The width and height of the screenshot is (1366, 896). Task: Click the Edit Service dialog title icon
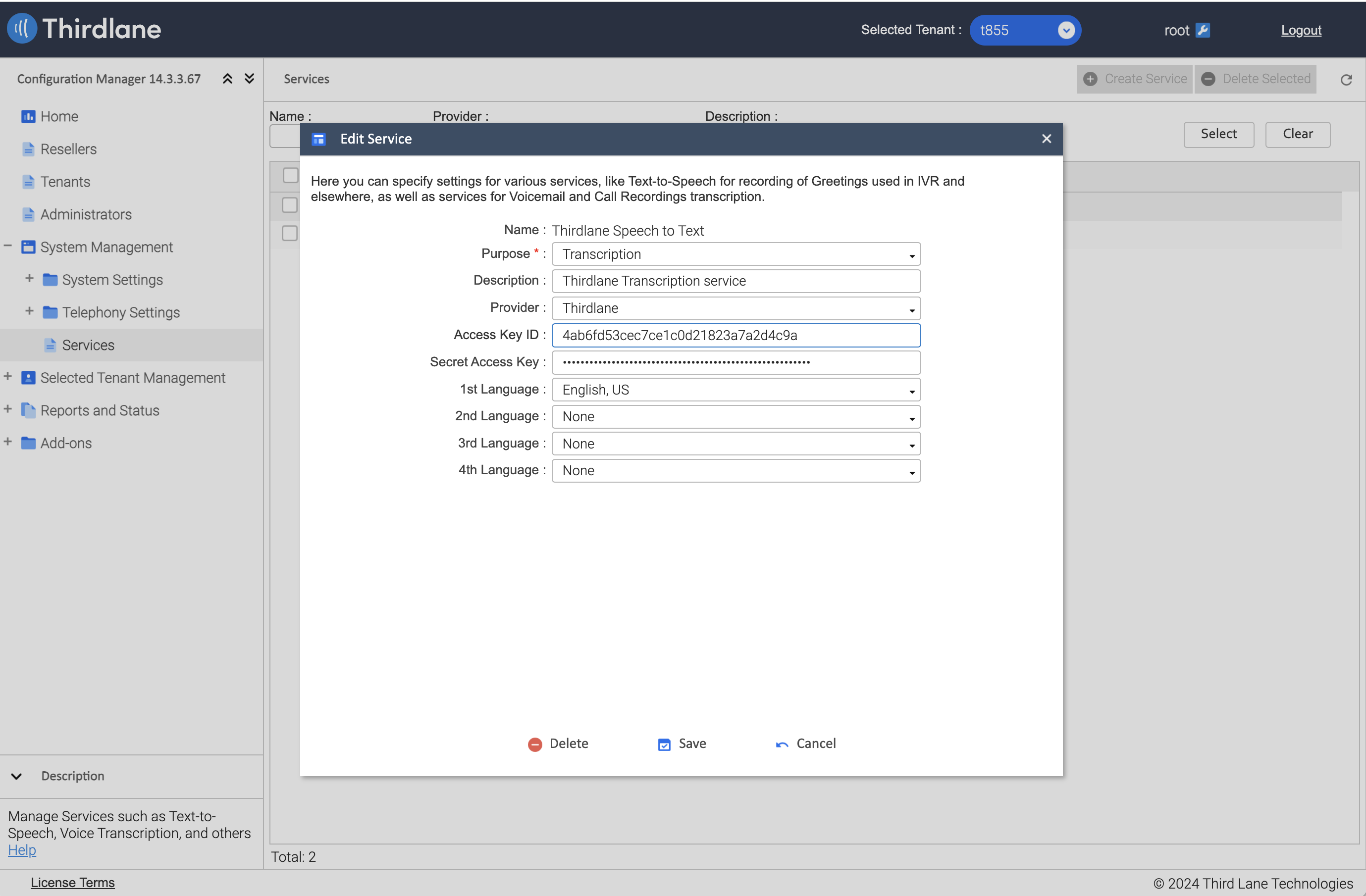pos(318,140)
